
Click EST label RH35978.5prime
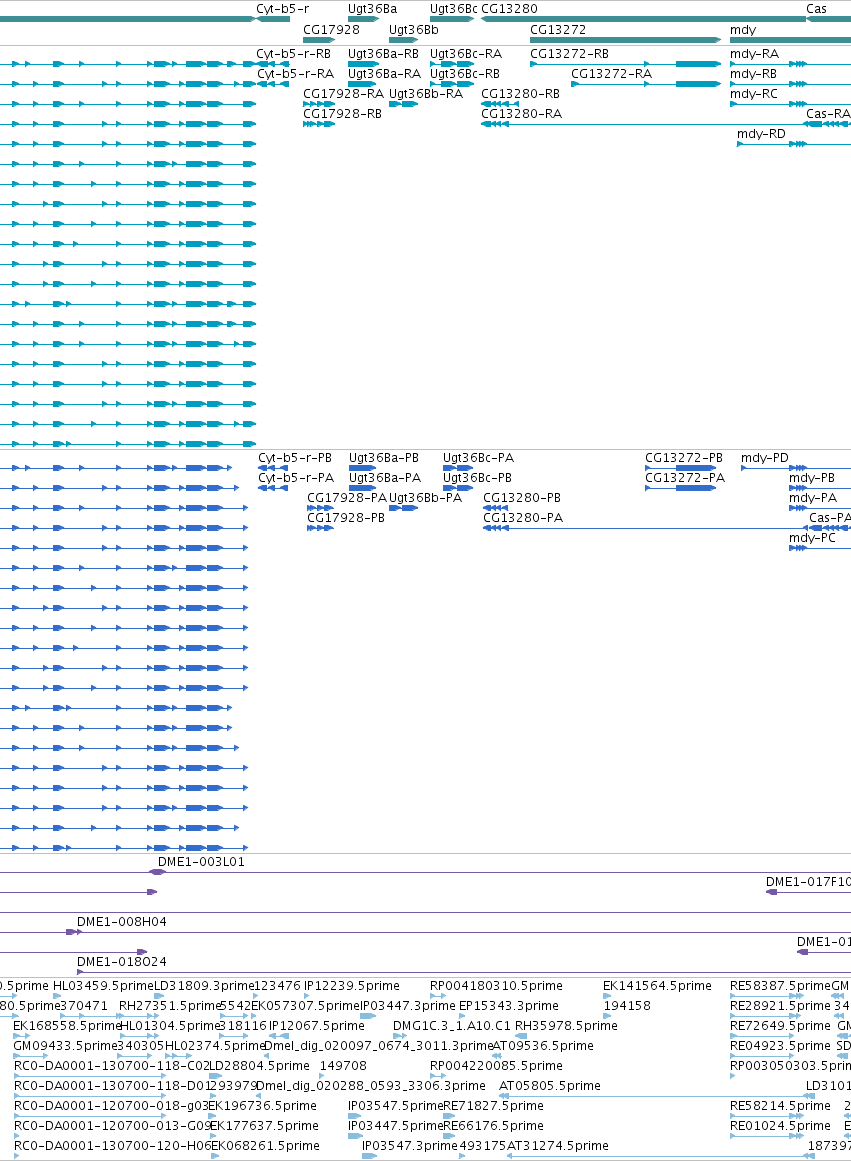[567, 1026]
